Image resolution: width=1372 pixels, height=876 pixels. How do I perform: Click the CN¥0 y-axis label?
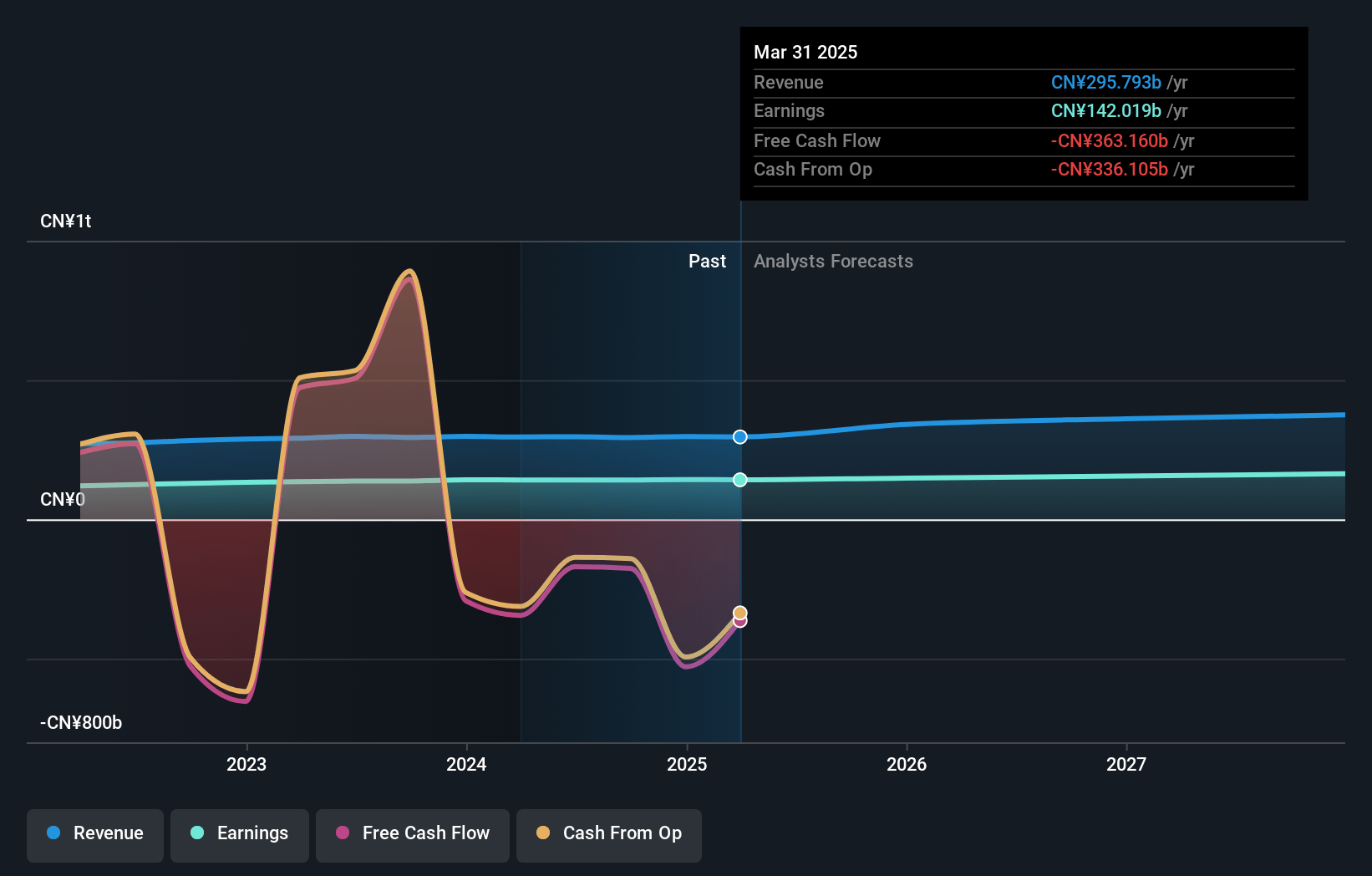[x=63, y=500]
